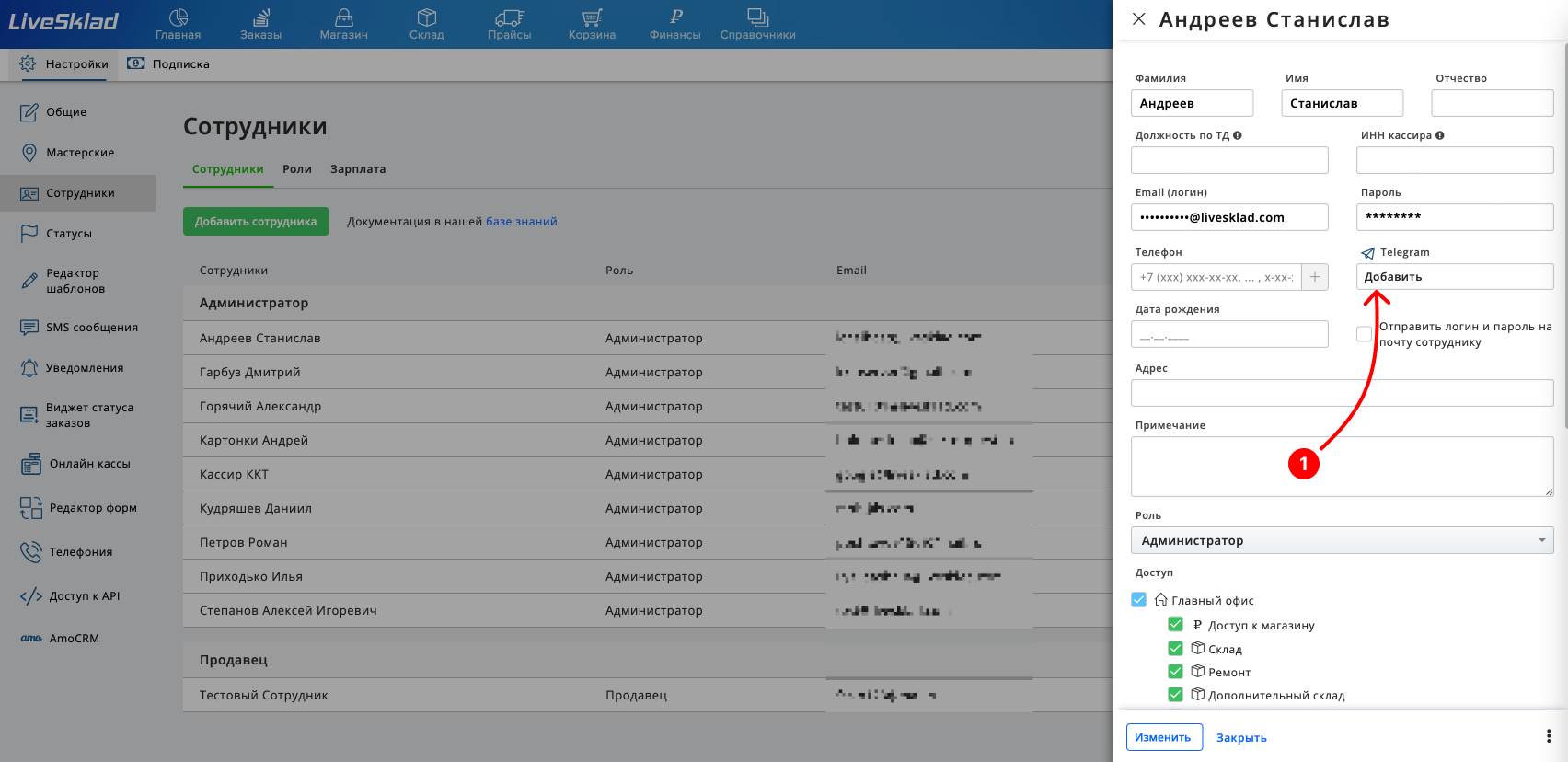
Task: Click the Примечание text area
Action: tap(1343, 467)
